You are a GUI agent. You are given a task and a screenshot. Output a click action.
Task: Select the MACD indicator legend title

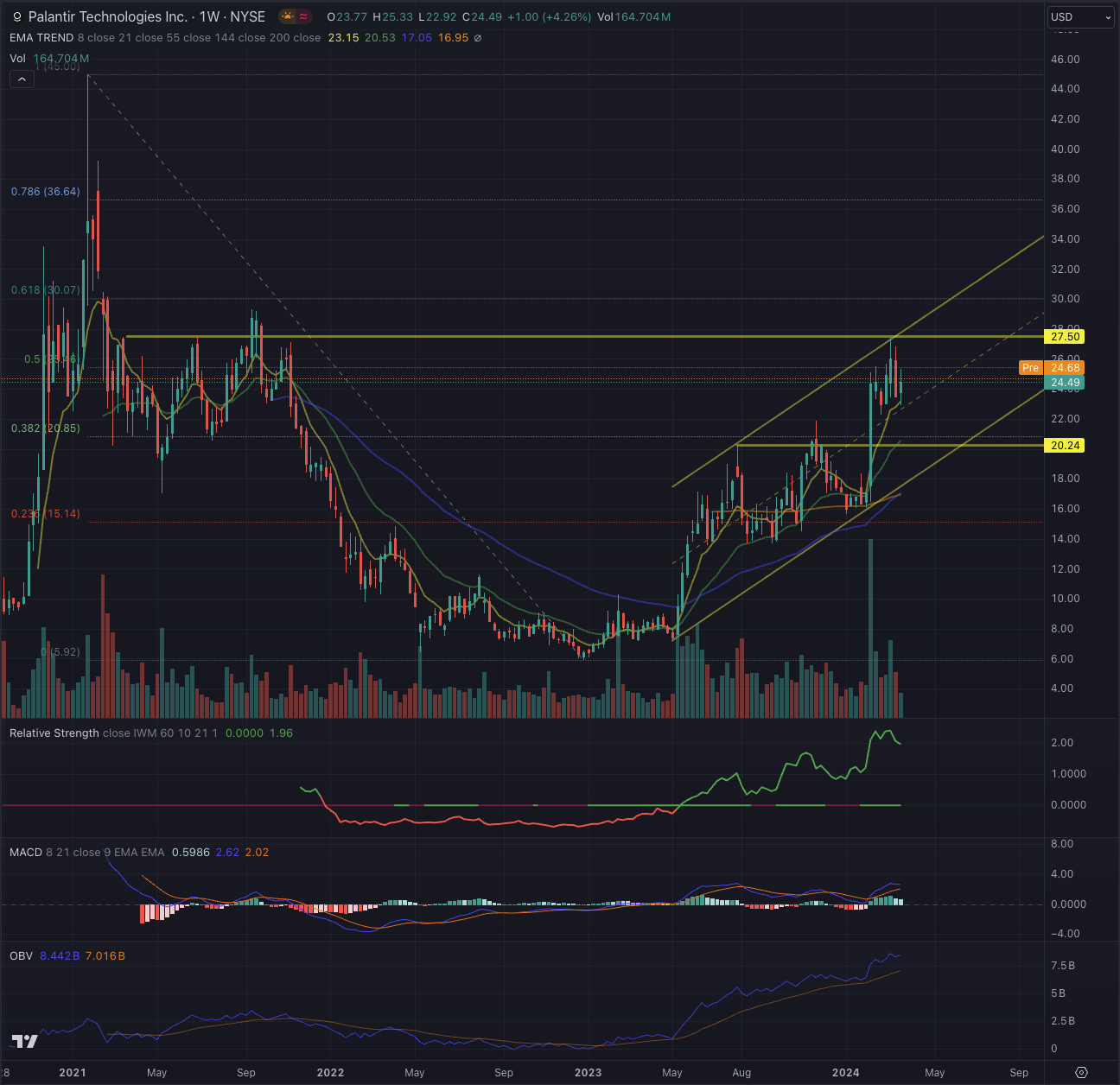[x=26, y=853]
